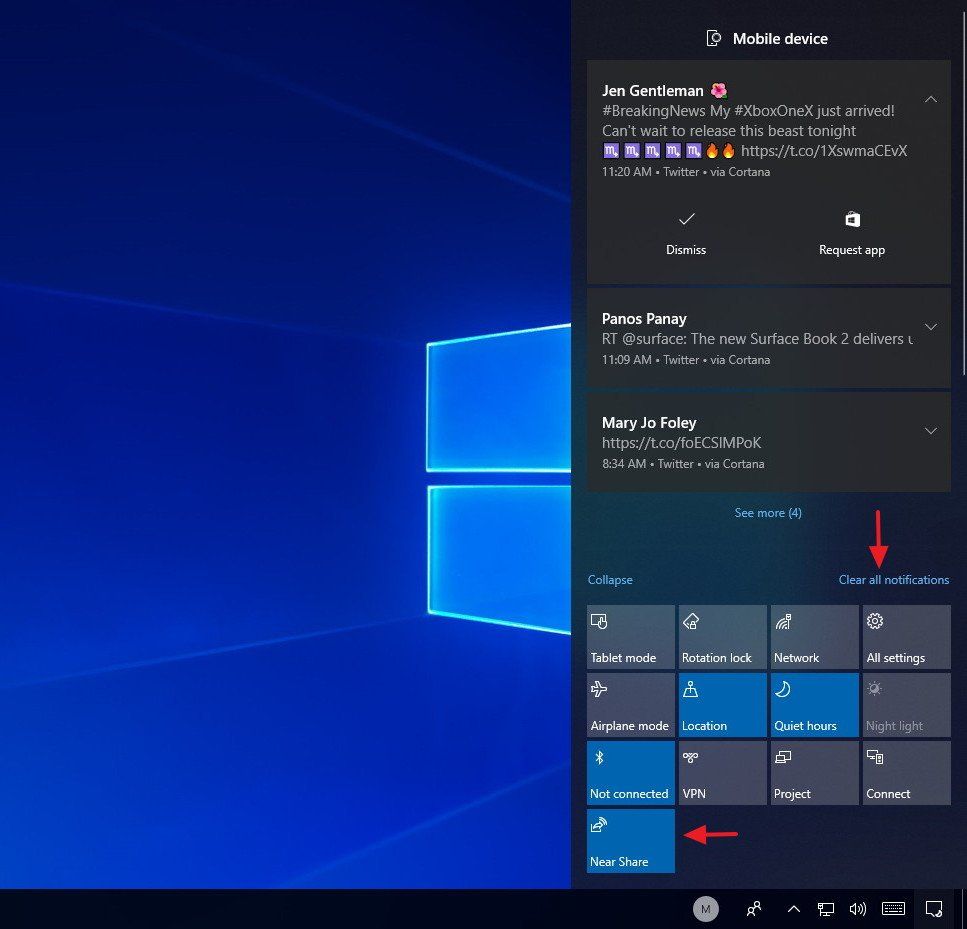Open volume control from the system tray
This screenshot has width=967, height=929.
(858, 909)
